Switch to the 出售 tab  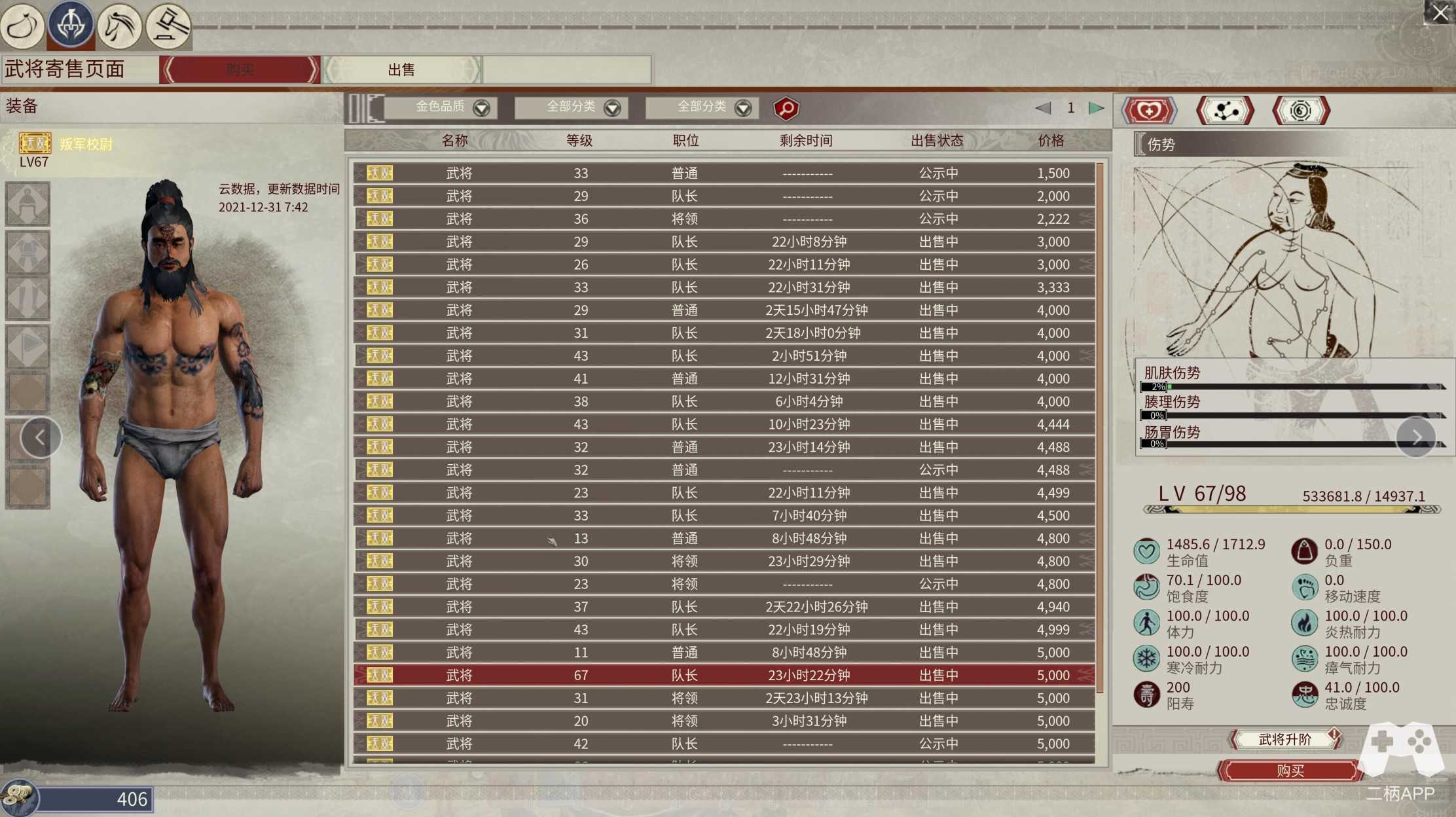point(402,69)
